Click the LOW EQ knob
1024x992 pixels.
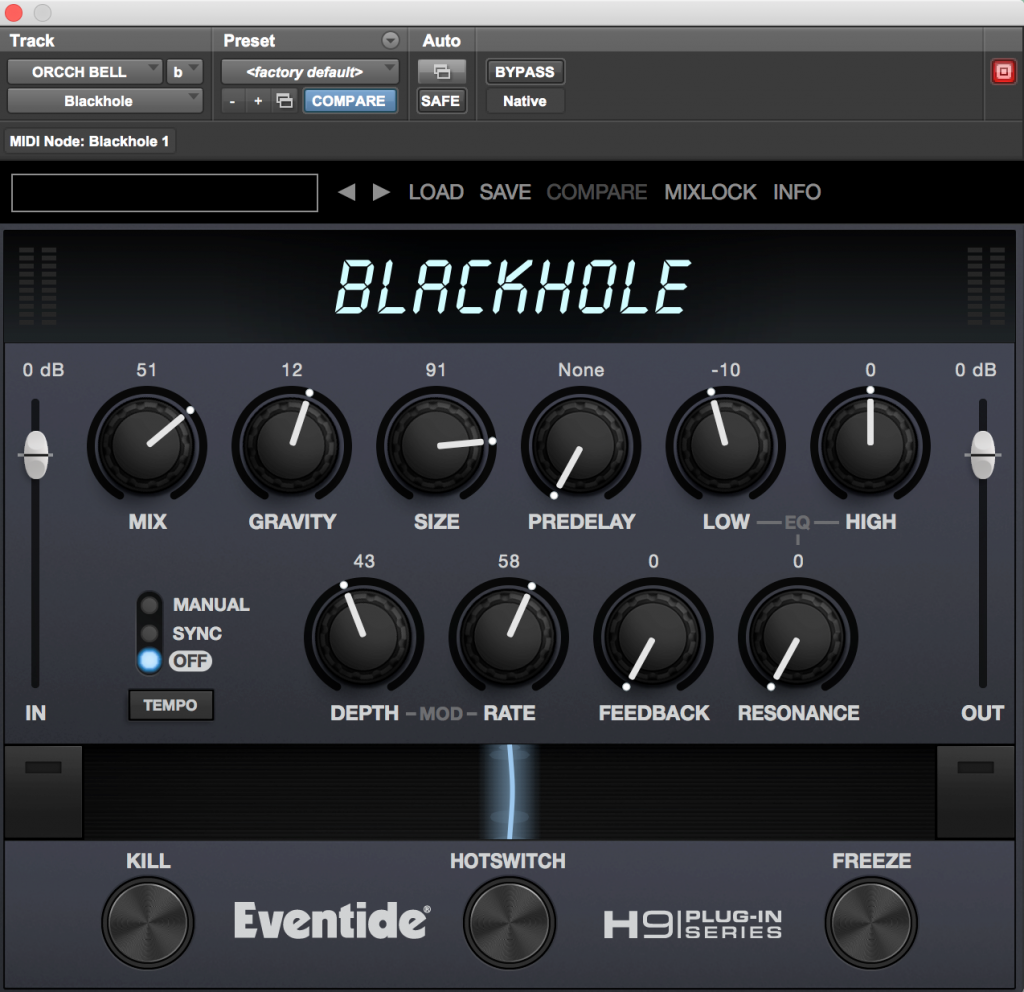point(726,447)
